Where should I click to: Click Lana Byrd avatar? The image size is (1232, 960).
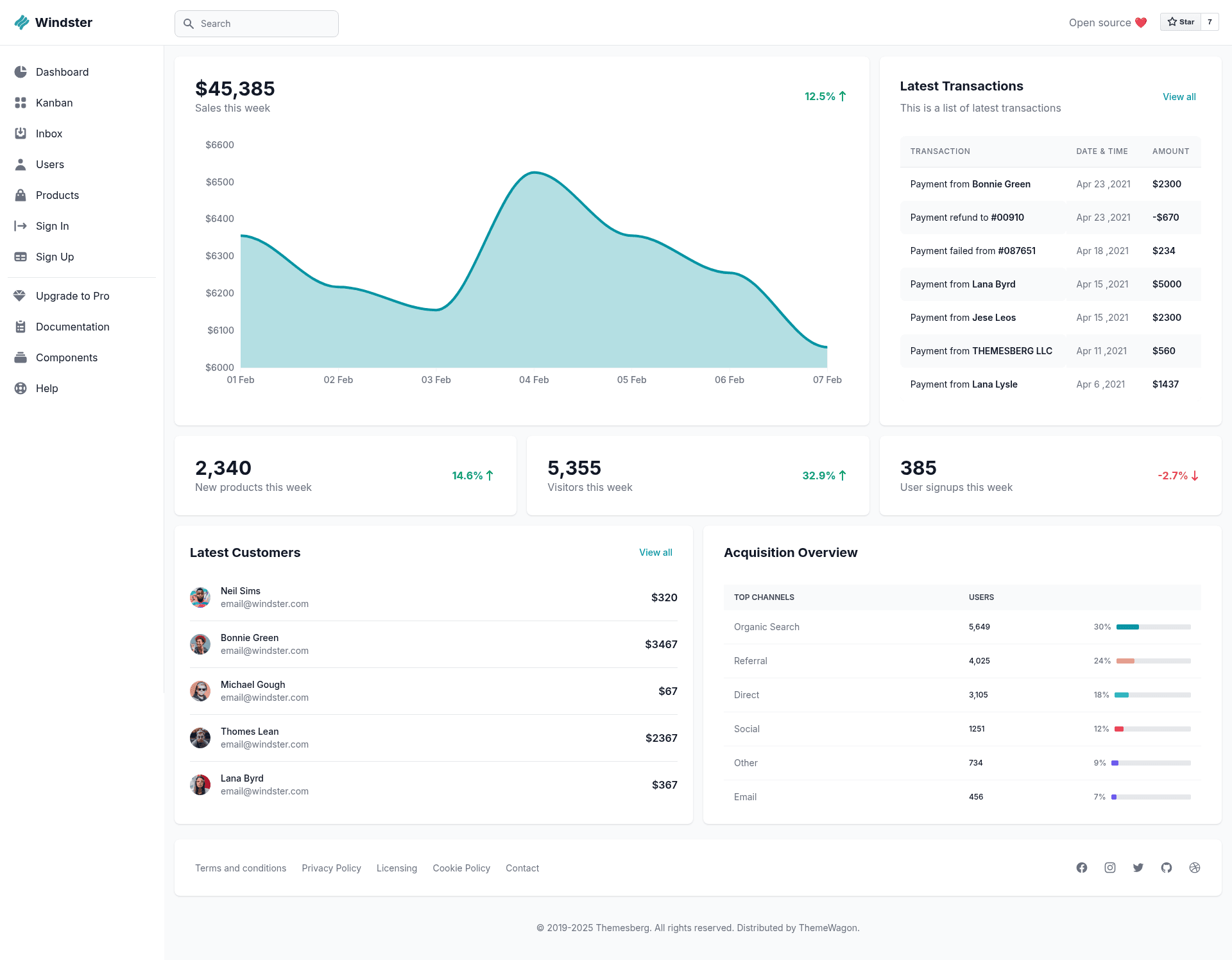(200, 785)
